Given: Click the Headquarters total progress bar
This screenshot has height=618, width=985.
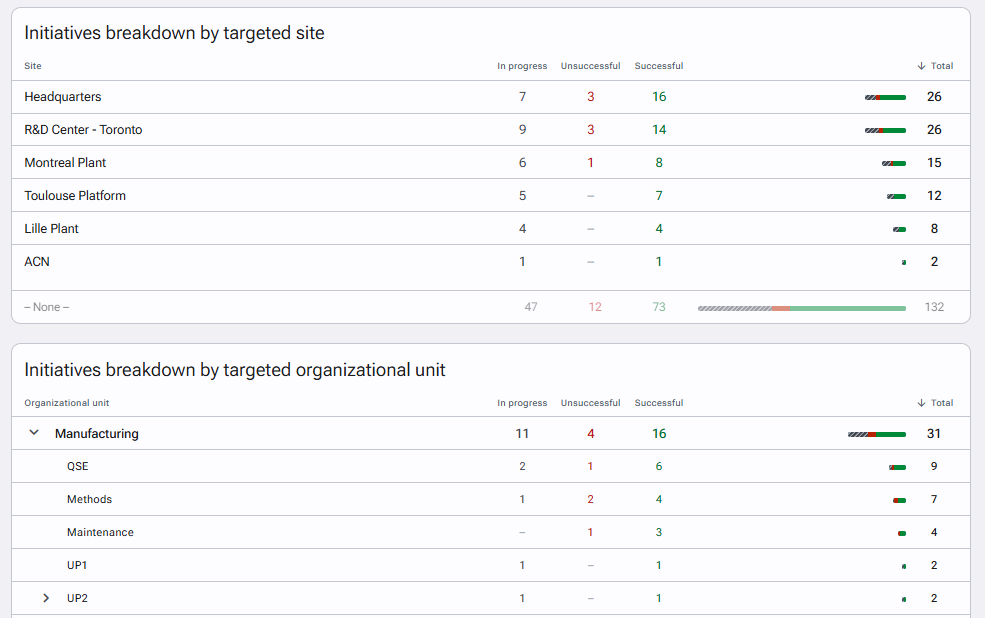Looking at the screenshot, I should [x=885, y=97].
